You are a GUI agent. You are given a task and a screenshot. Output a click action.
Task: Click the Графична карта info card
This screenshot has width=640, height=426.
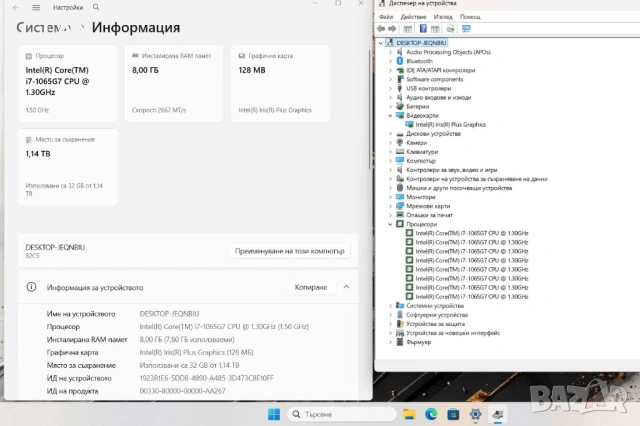pyautogui.click(x=280, y=83)
